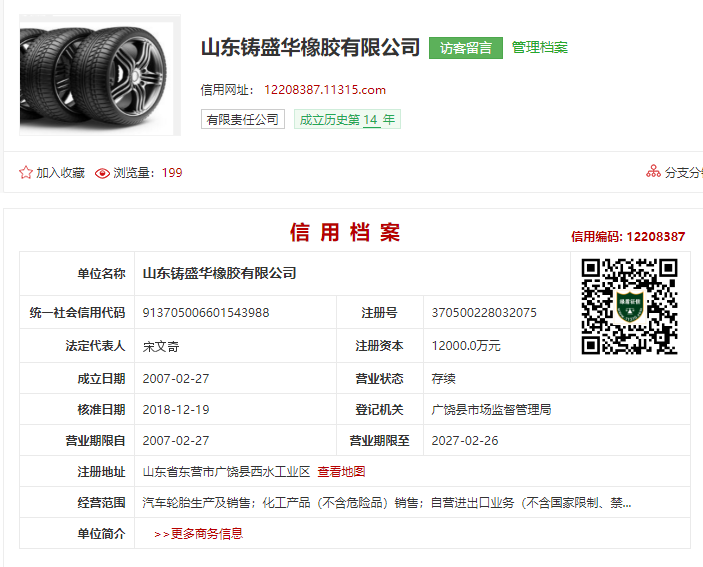
Task: Click the 访客留言 button
Action: [465, 48]
